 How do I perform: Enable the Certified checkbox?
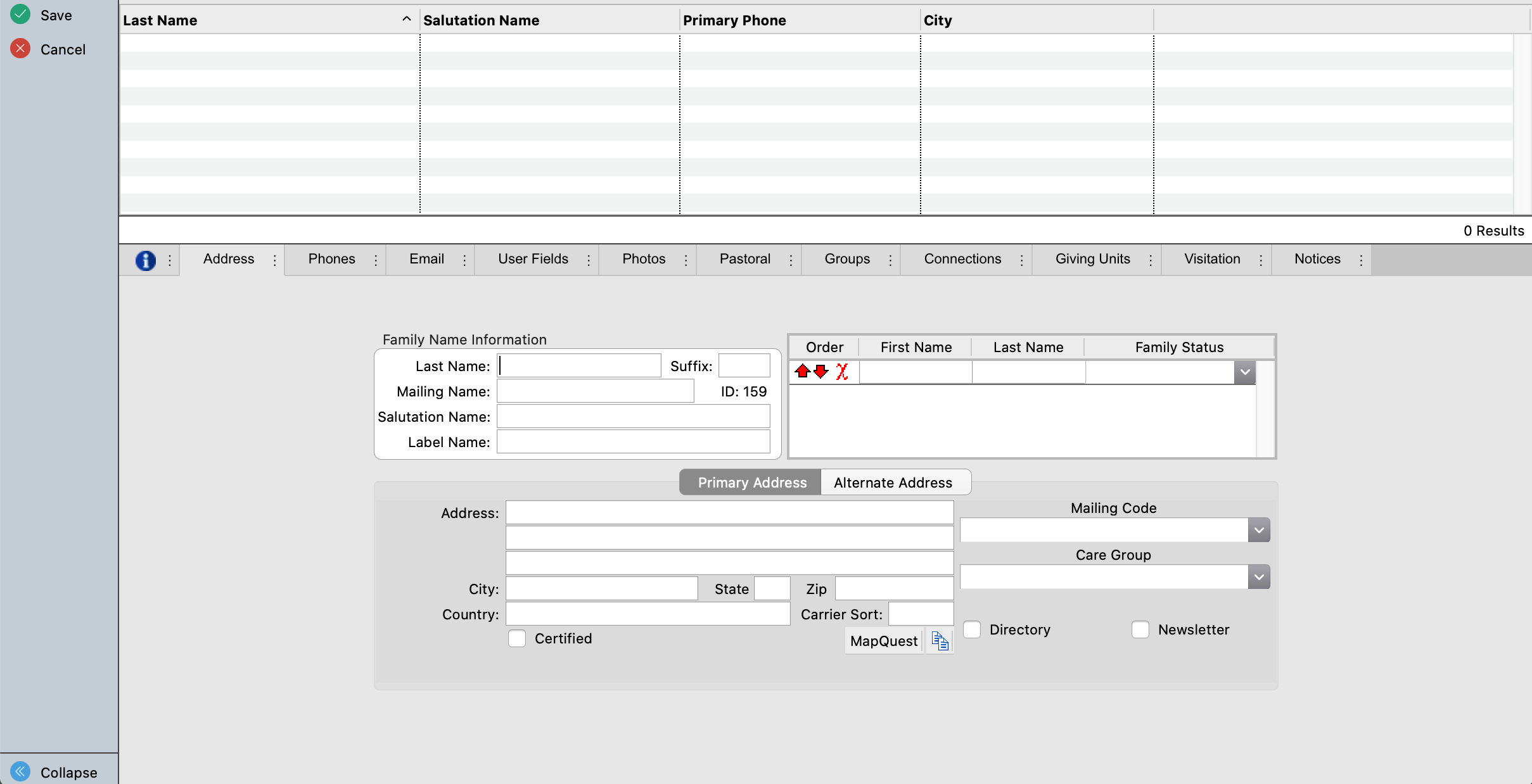tap(517, 638)
